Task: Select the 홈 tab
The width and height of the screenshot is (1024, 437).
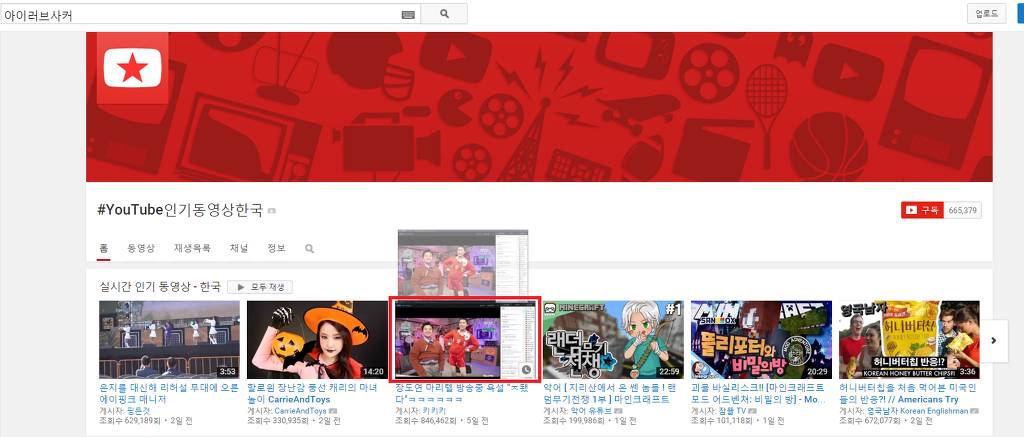Action: 103,248
